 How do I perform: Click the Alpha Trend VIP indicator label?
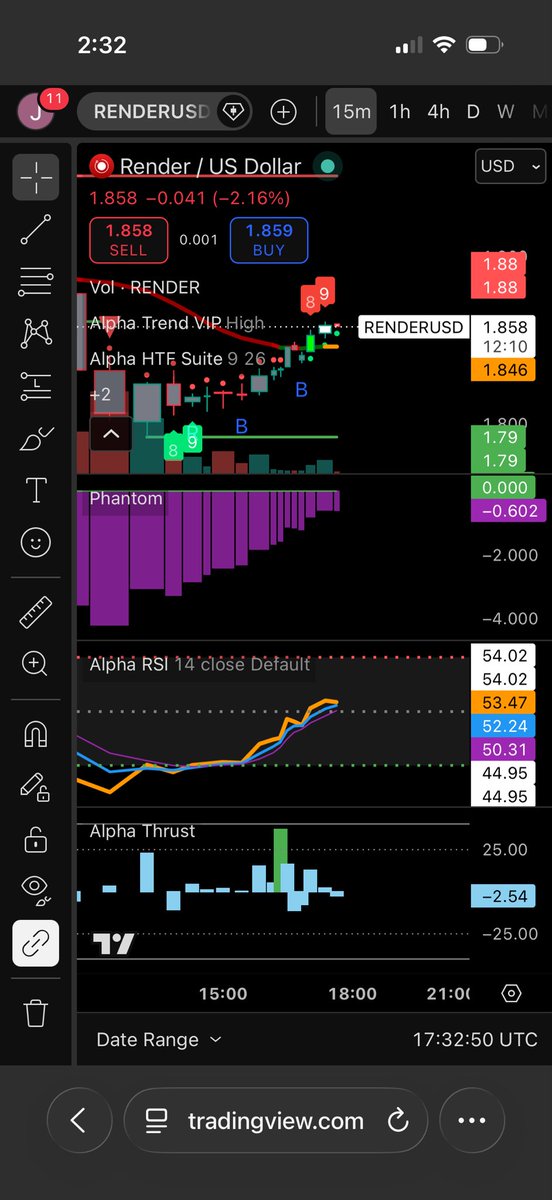tap(156, 323)
